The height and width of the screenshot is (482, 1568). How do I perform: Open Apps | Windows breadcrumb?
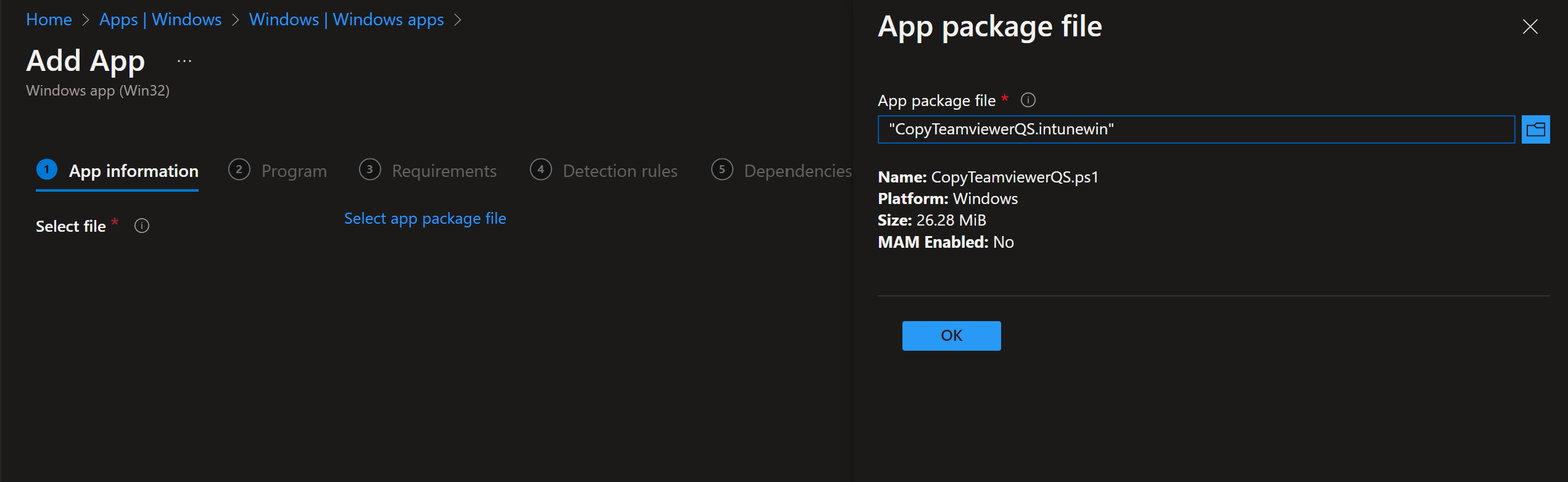click(160, 20)
